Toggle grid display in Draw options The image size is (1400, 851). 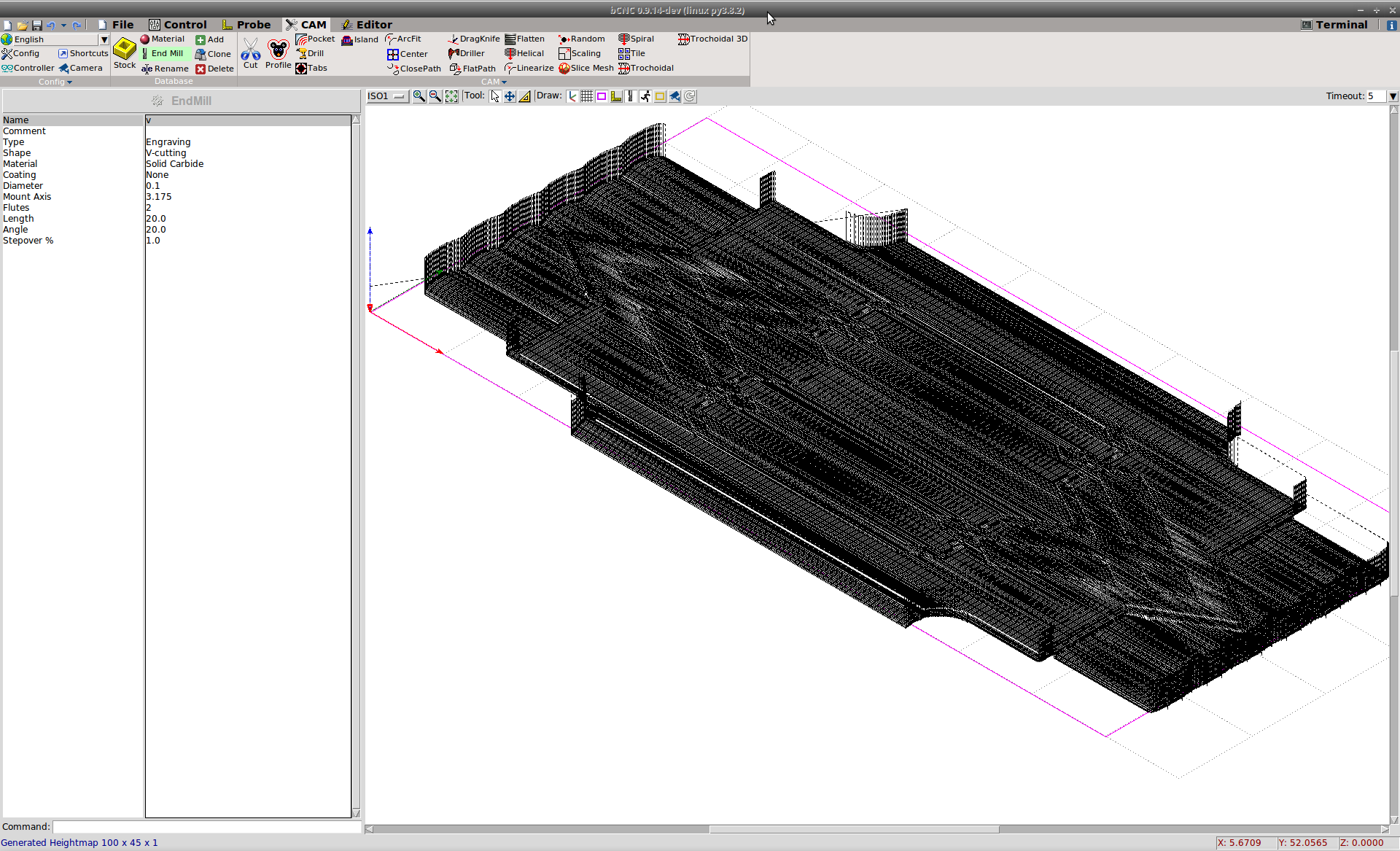[587, 96]
